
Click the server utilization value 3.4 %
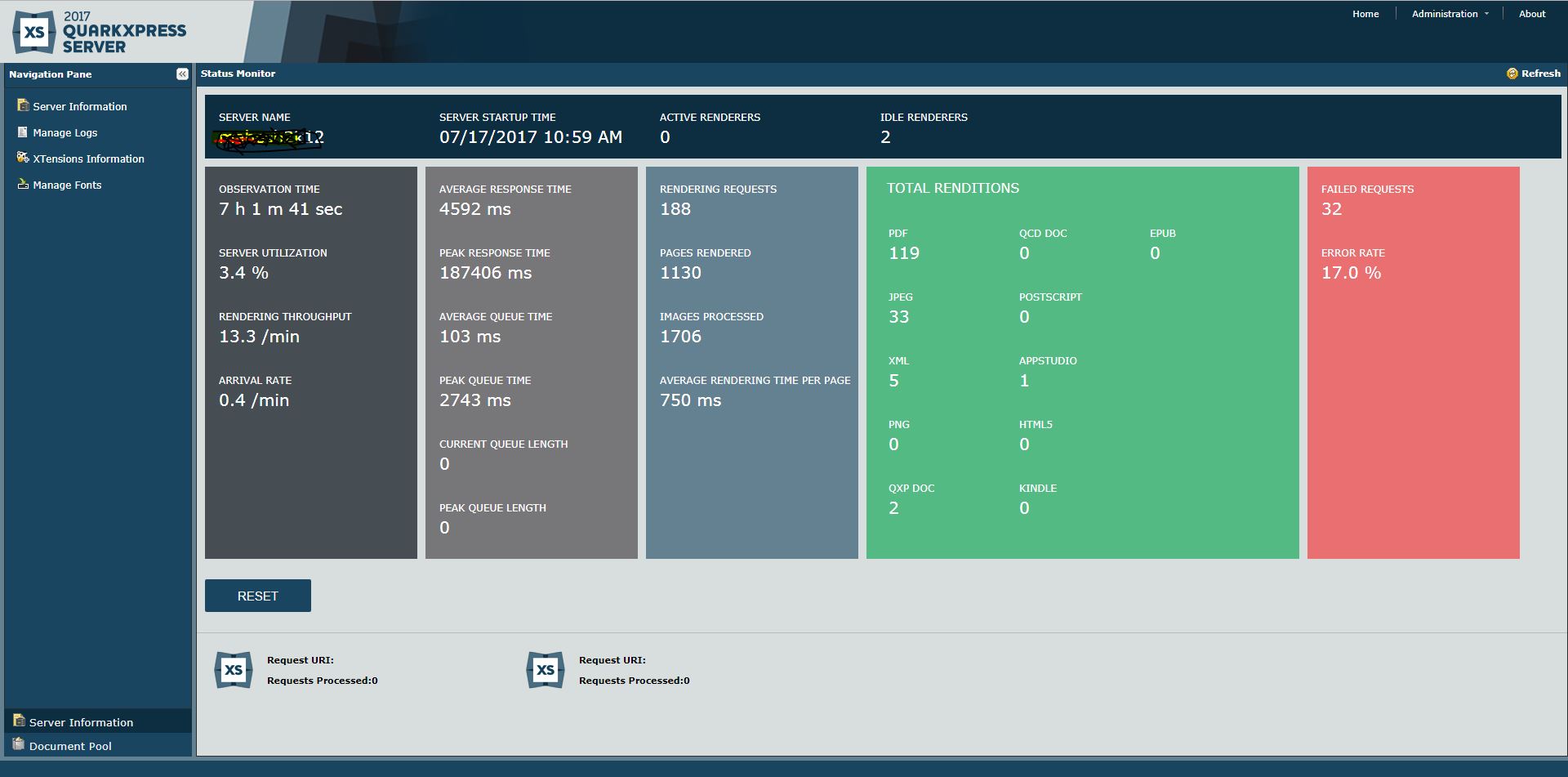point(243,273)
